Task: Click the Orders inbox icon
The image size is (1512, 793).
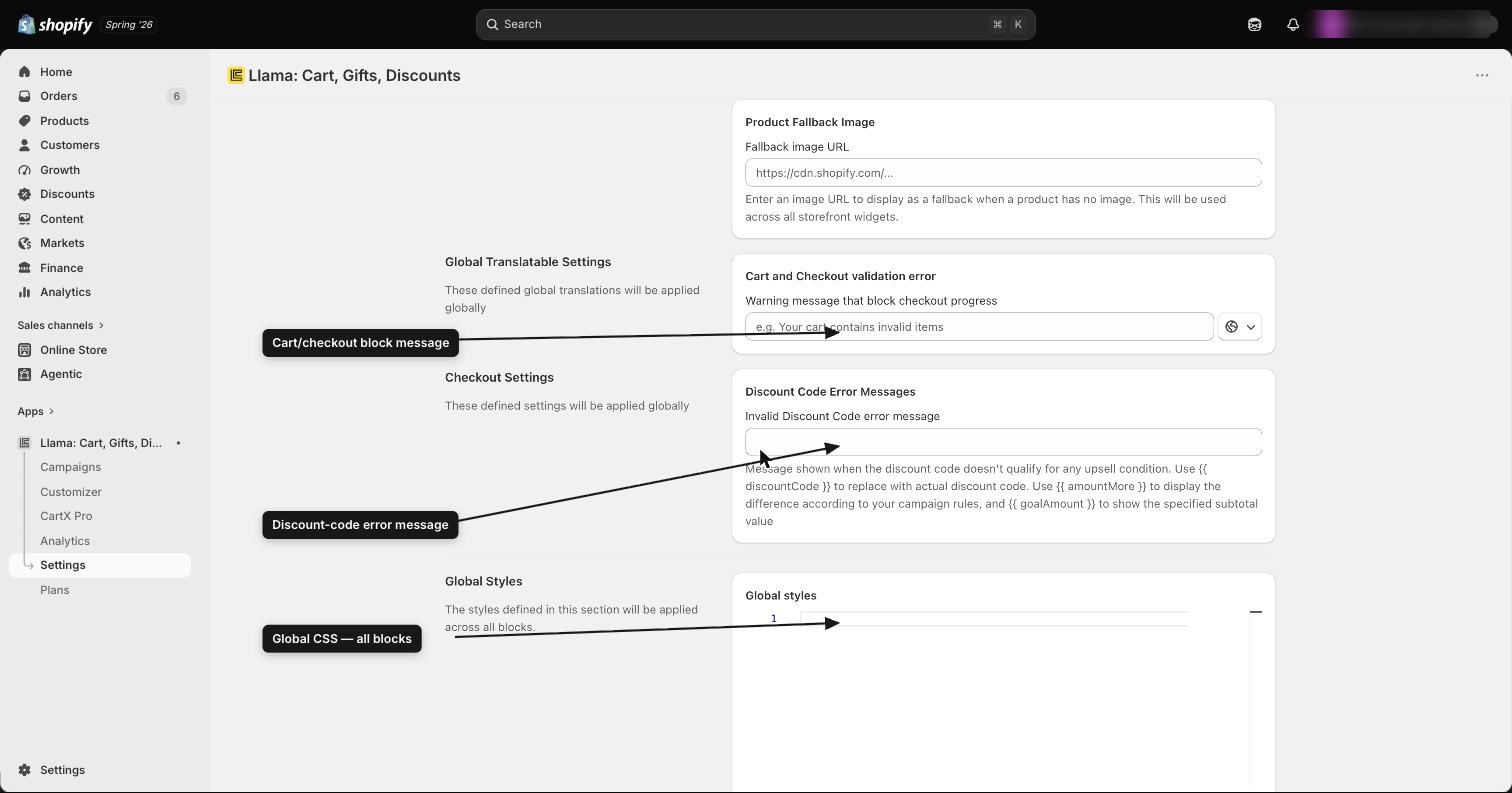Action: coord(25,96)
